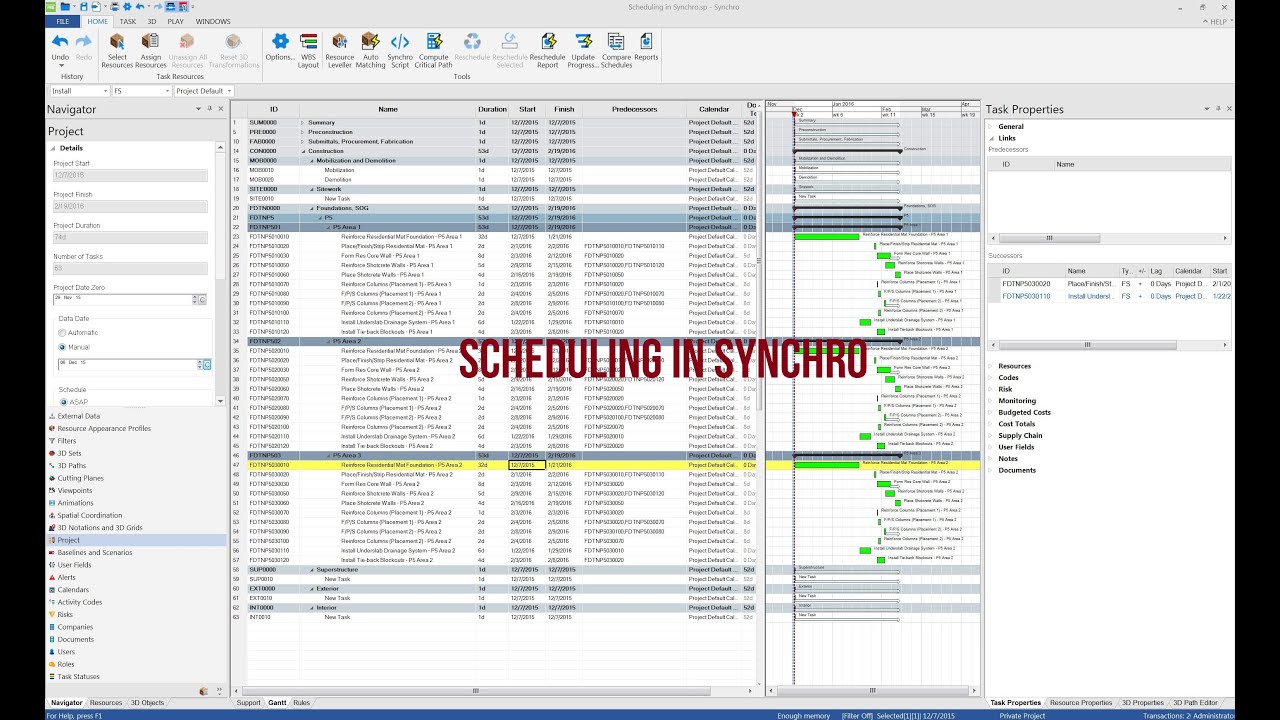Select Automatic data date radio button
The width and height of the screenshot is (1280, 720).
[62, 332]
